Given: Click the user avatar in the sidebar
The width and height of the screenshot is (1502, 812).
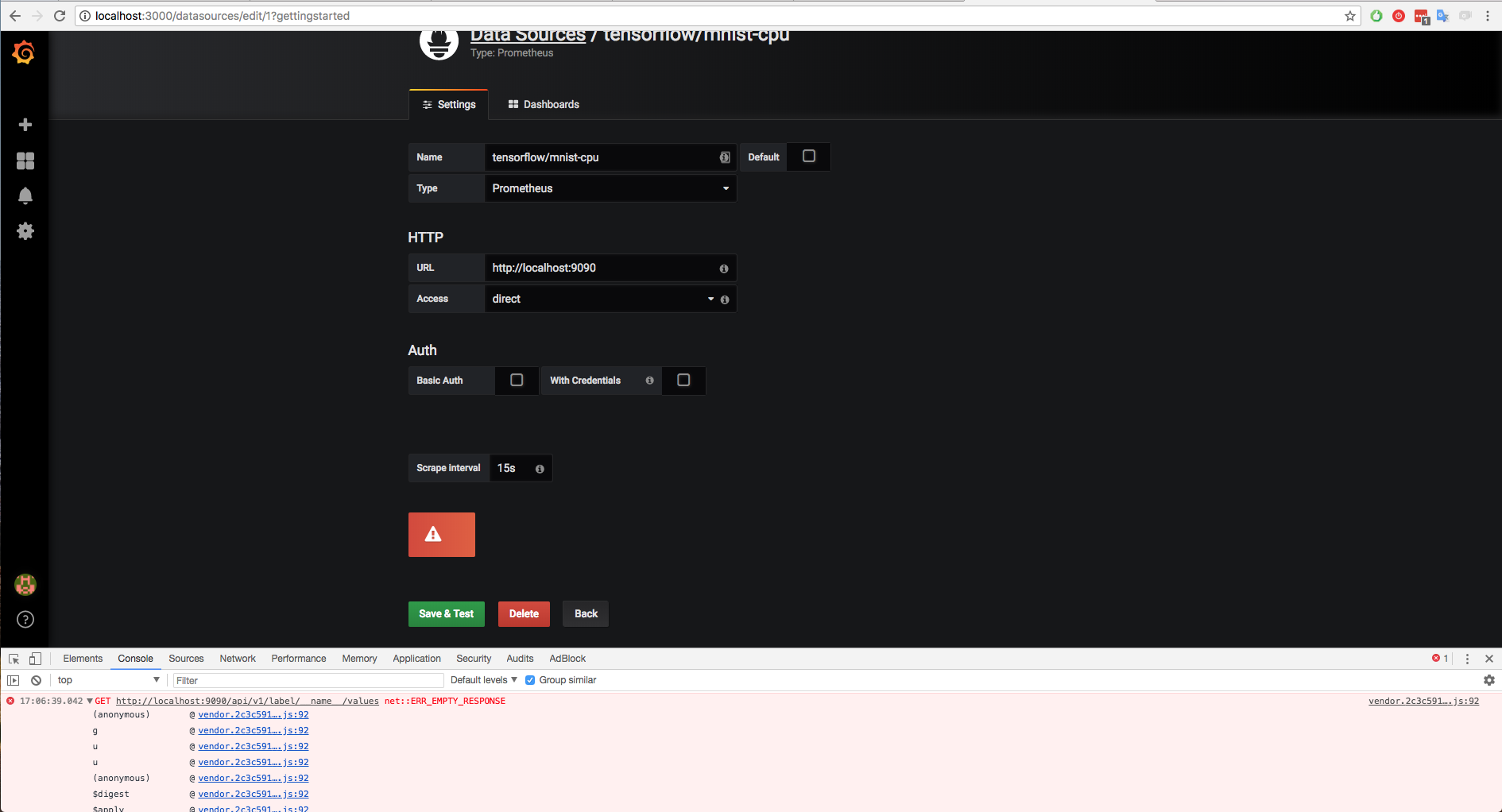Looking at the screenshot, I should pyautogui.click(x=25, y=585).
